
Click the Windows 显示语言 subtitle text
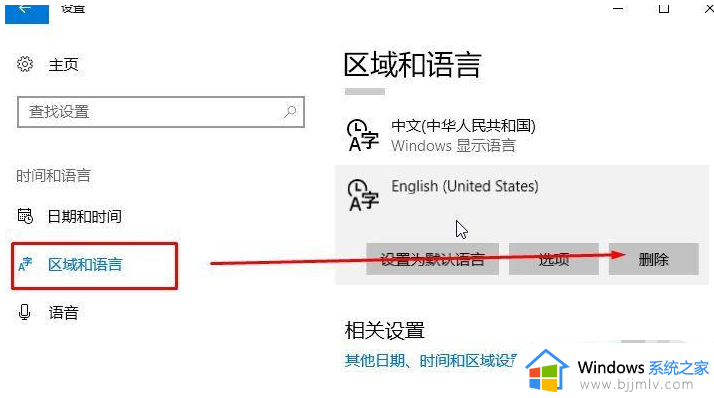coord(453,146)
